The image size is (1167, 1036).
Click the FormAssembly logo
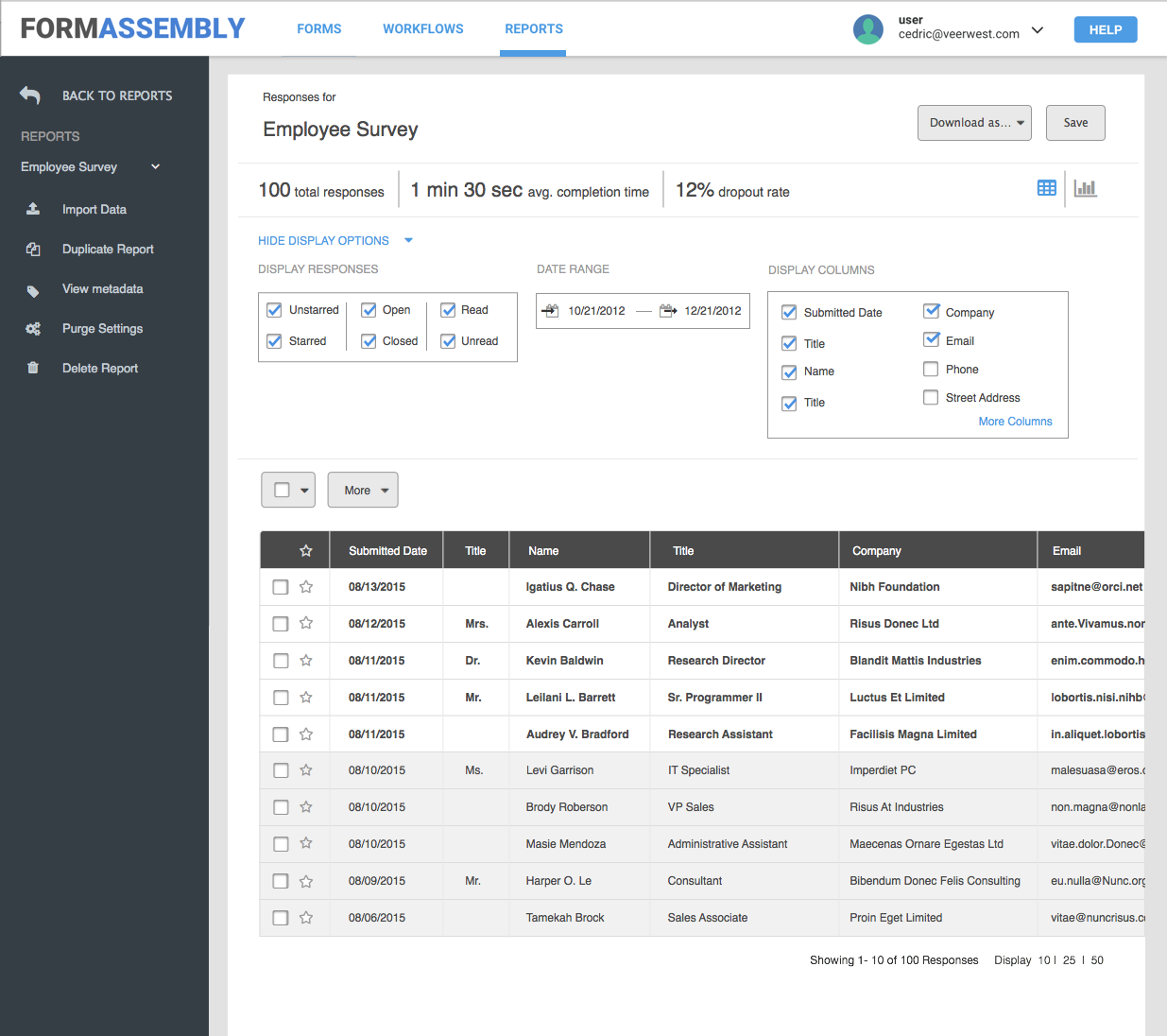[x=133, y=28]
